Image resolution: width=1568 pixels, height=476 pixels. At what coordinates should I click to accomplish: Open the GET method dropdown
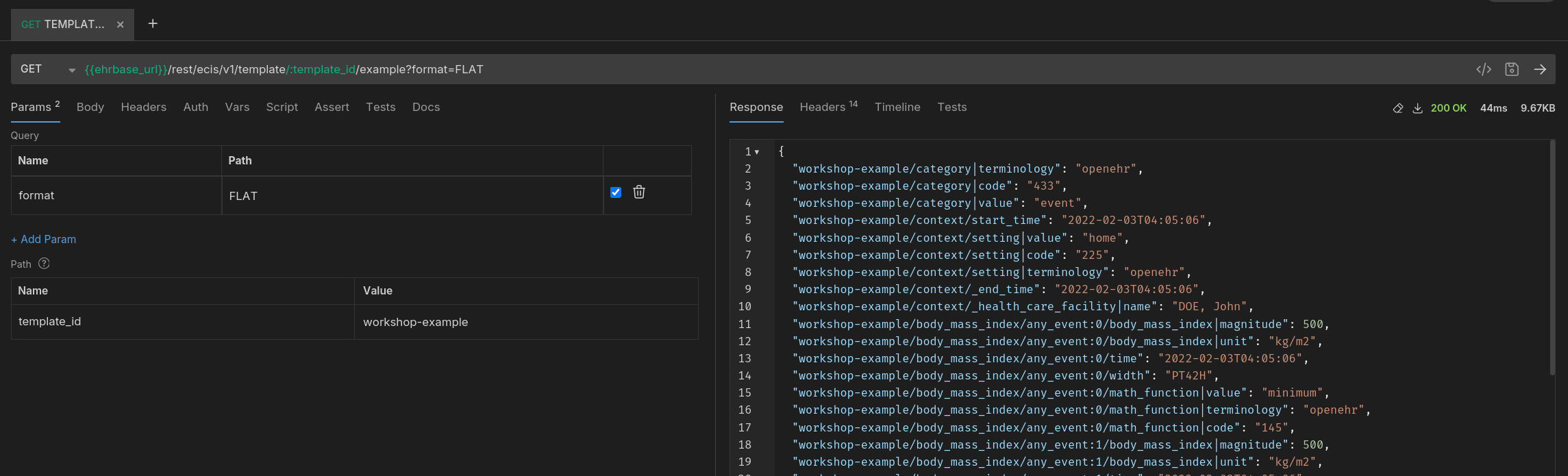pyautogui.click(x=71, y=70)
